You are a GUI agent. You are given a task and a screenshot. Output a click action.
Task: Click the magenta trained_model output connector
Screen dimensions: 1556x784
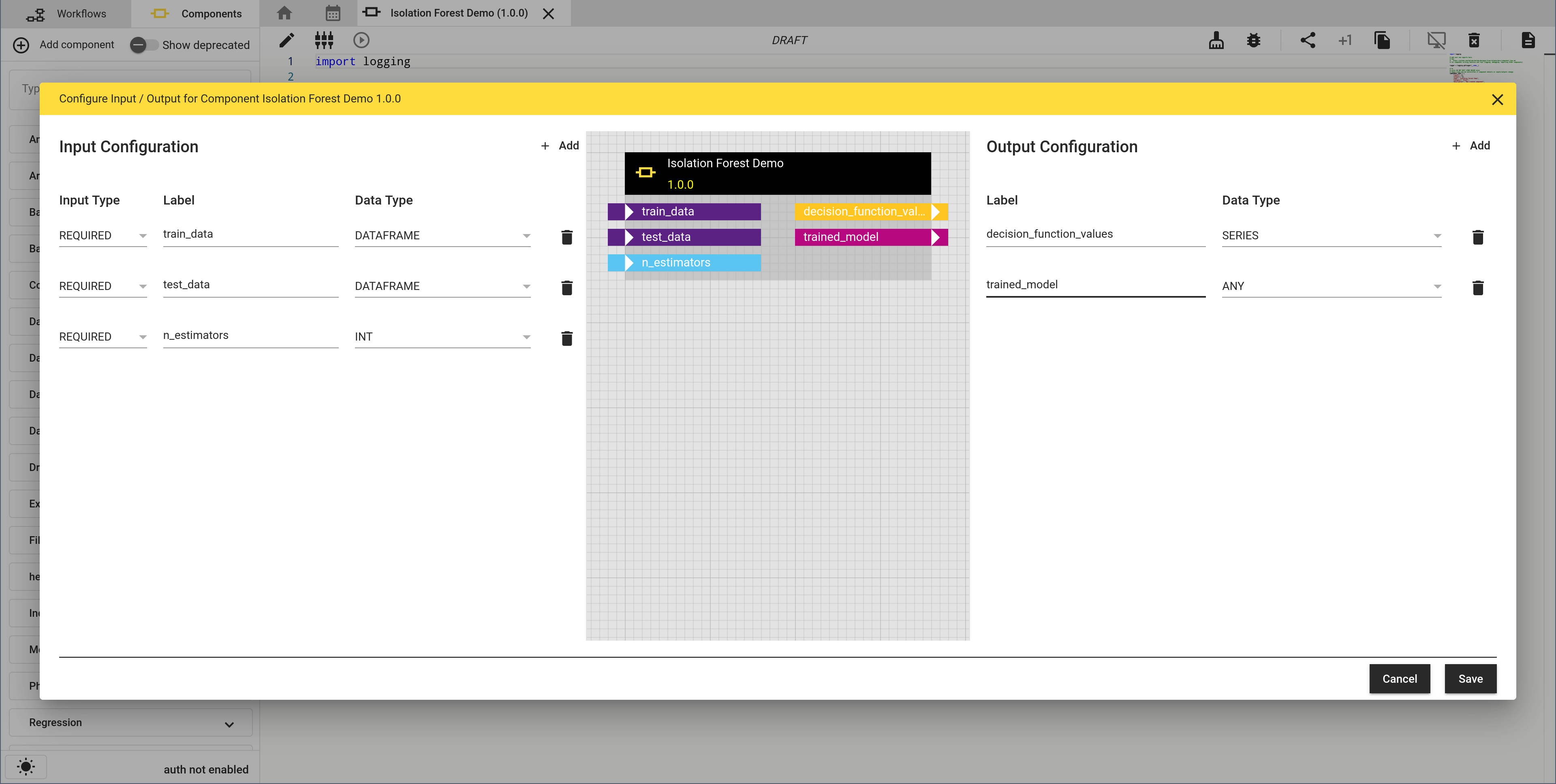tap(871, 237)
